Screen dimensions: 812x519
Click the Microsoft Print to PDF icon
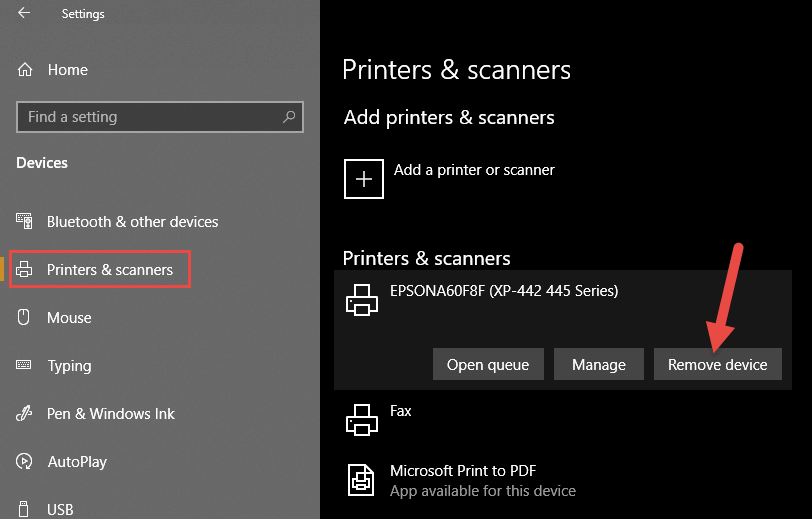click(360, 480)
